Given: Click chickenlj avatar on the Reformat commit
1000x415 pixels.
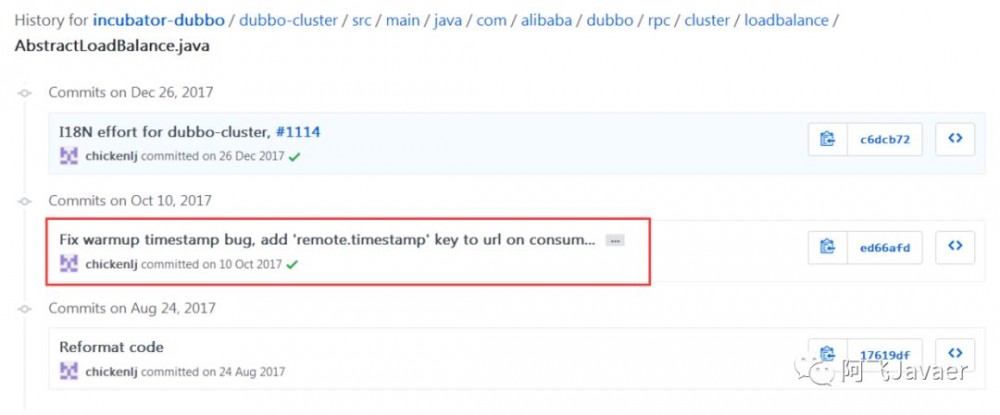Looking at the screenshot, I should [69, 372].
